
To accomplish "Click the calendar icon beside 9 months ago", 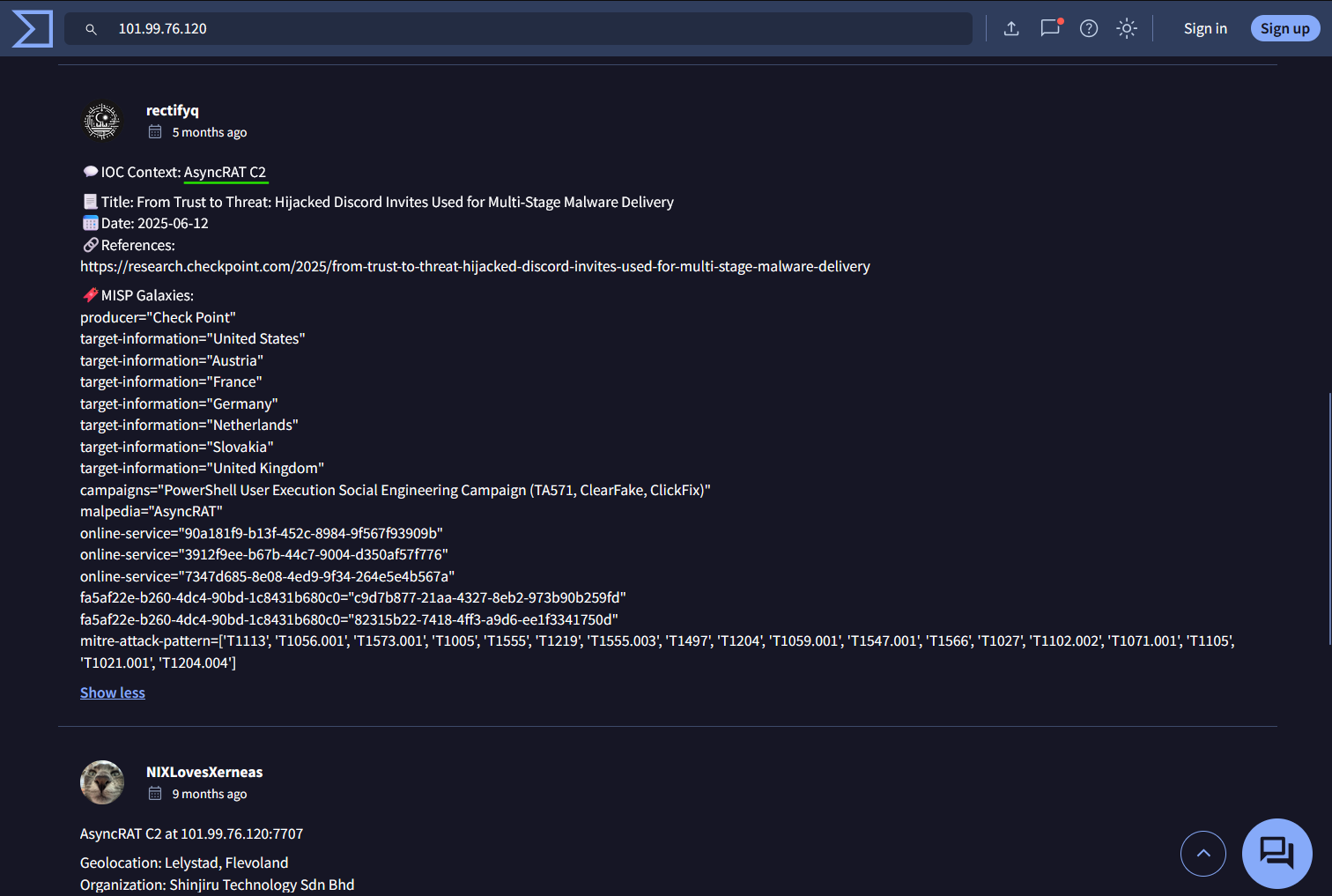I will 155,794.
